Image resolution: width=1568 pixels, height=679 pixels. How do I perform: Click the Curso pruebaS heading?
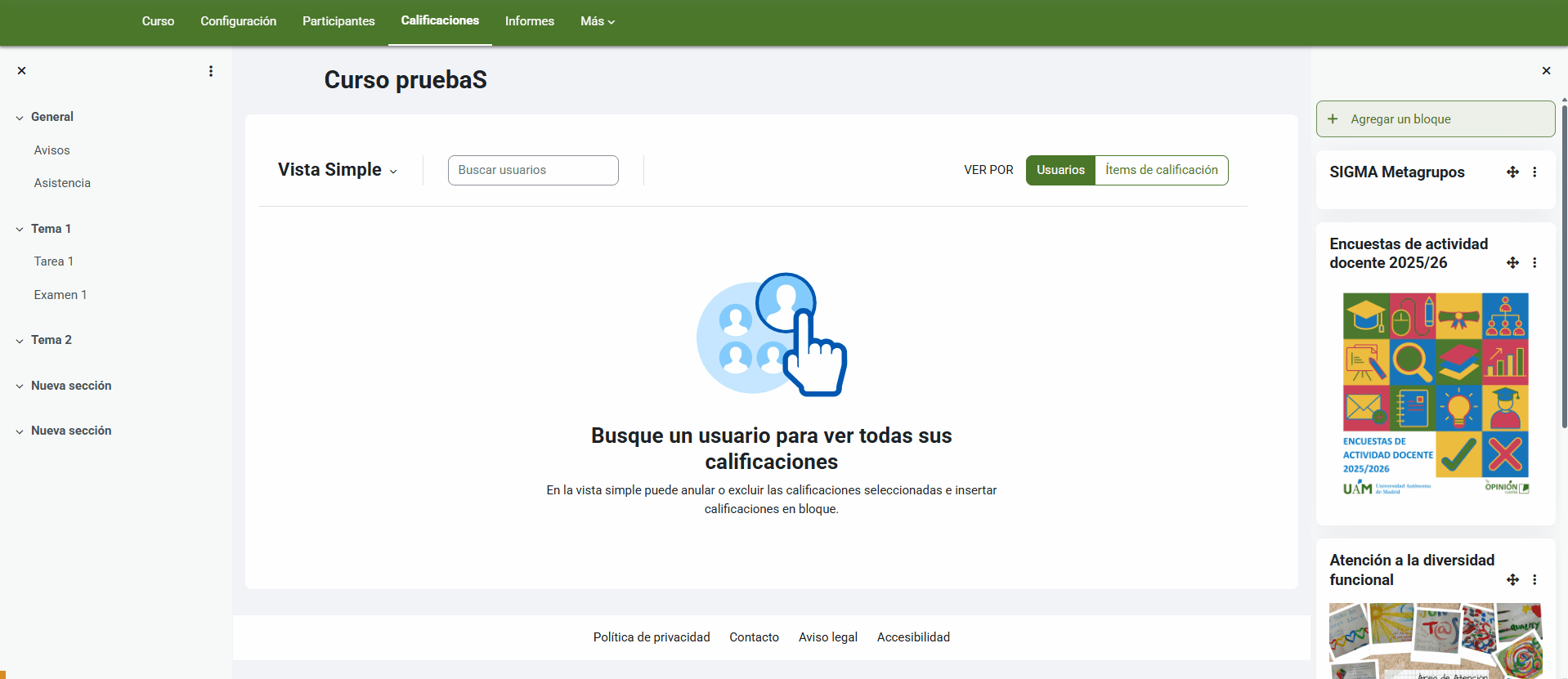point(405,80)
